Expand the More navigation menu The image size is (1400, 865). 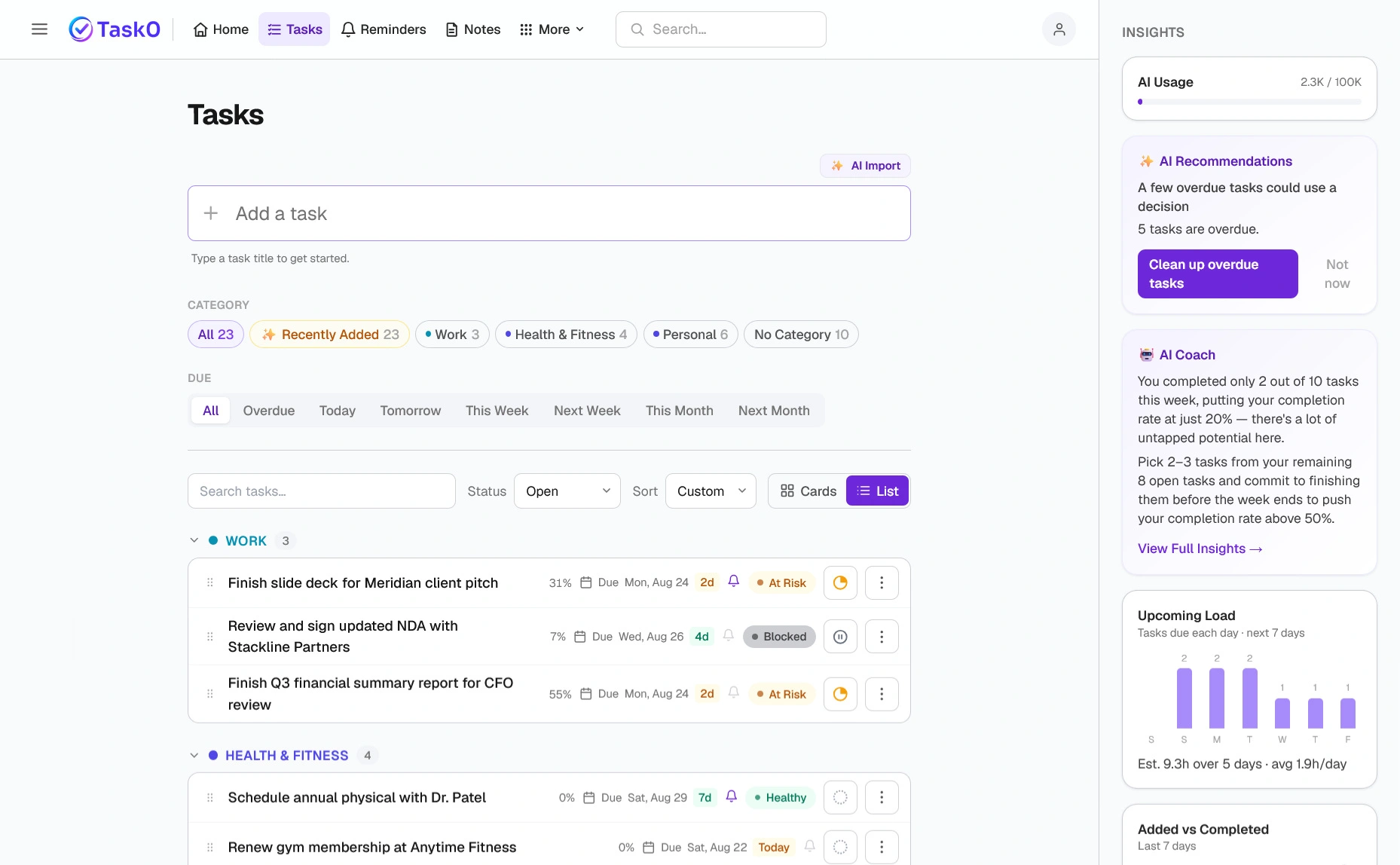(552, 29)
